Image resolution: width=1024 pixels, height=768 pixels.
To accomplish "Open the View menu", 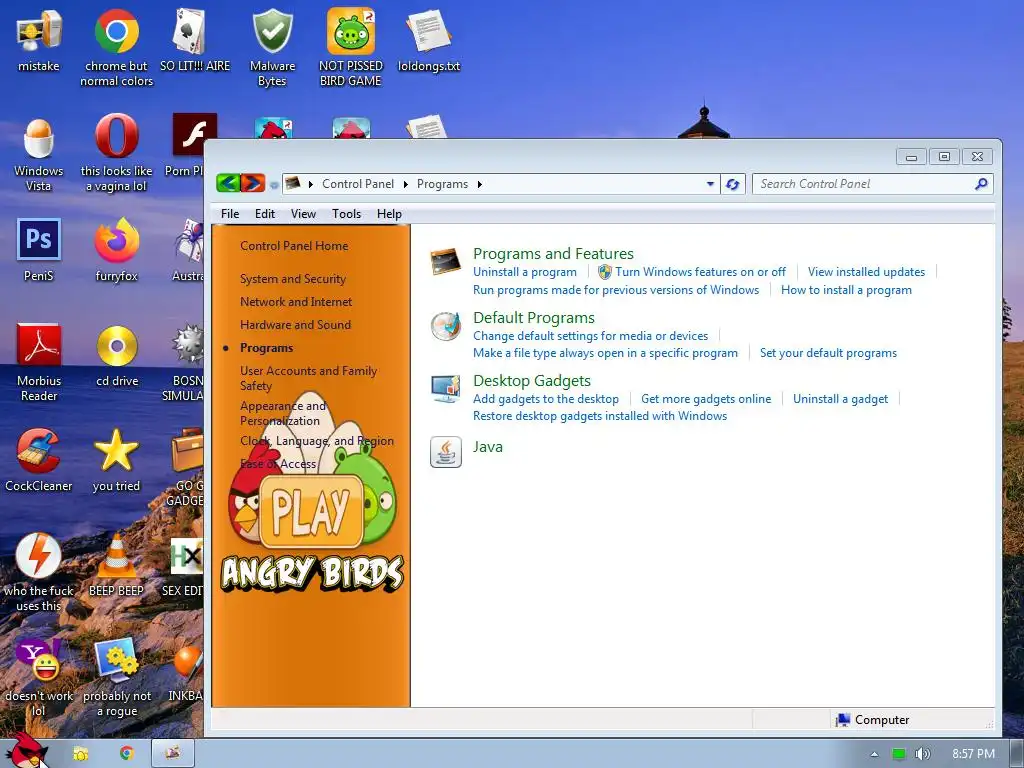I will (303, 214).
